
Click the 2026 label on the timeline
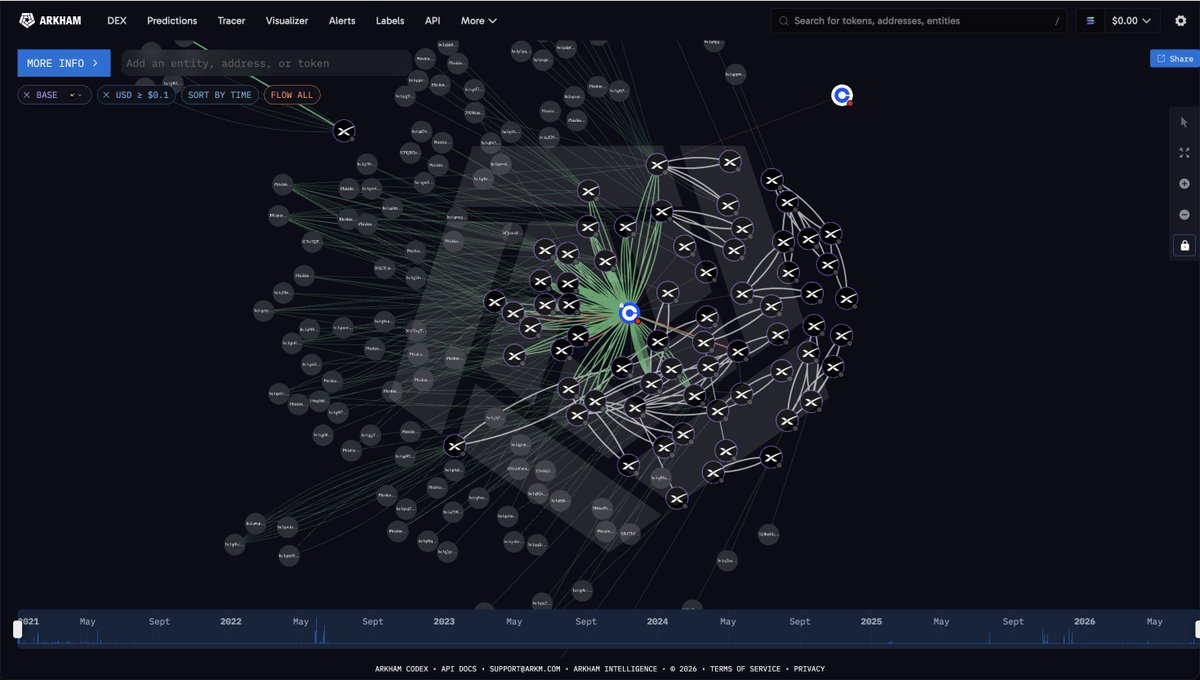coord(1084,621)
